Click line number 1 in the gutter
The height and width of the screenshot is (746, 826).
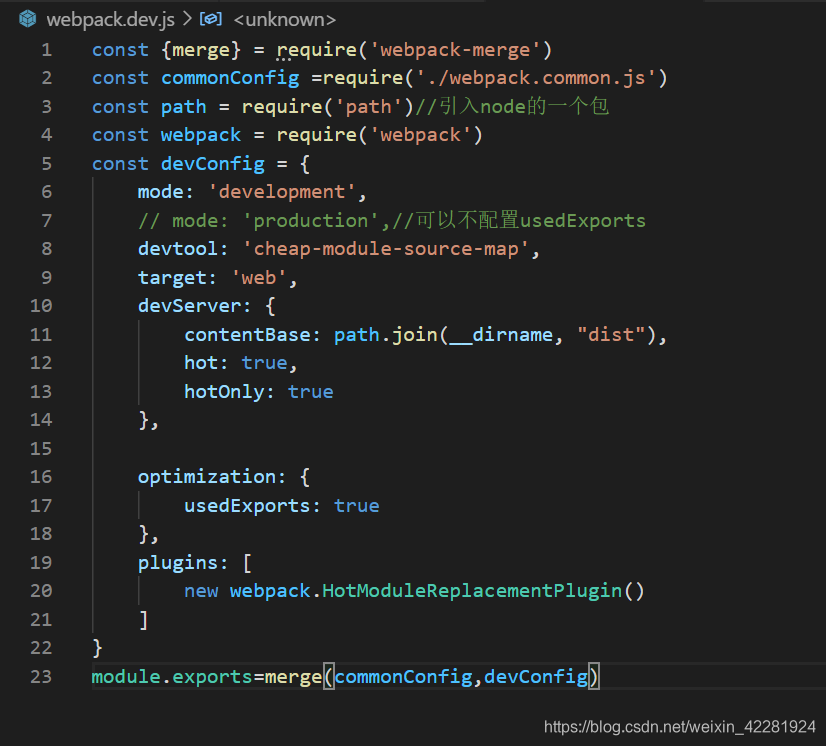[47, 50]
